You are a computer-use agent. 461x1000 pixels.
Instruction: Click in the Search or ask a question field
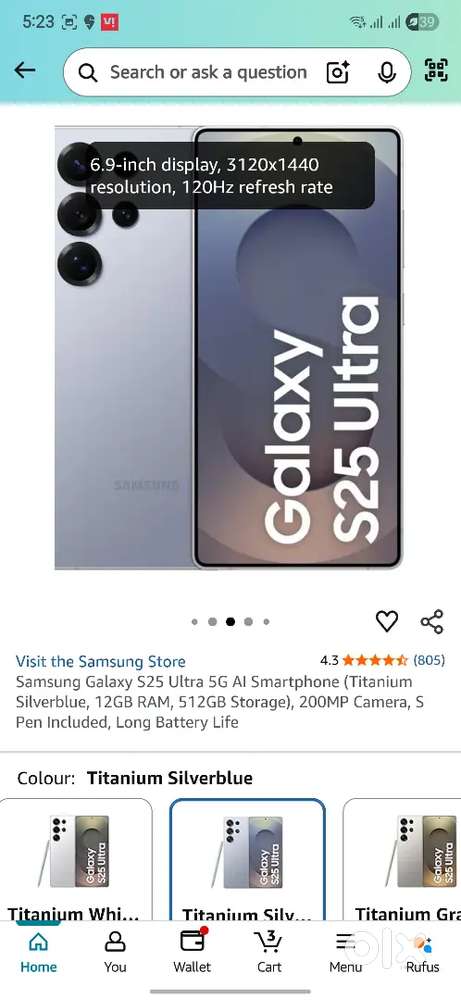point(208,73)
